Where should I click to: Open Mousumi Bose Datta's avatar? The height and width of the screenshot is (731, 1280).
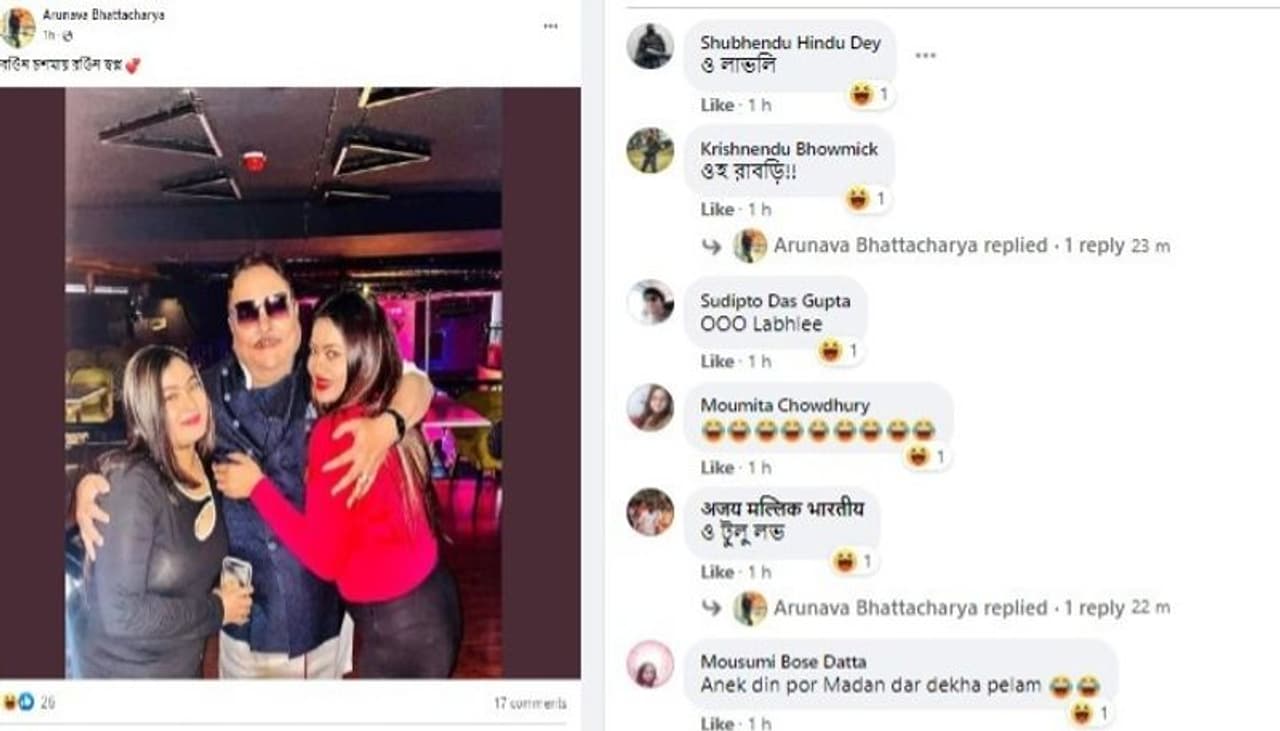pos(650,664)
